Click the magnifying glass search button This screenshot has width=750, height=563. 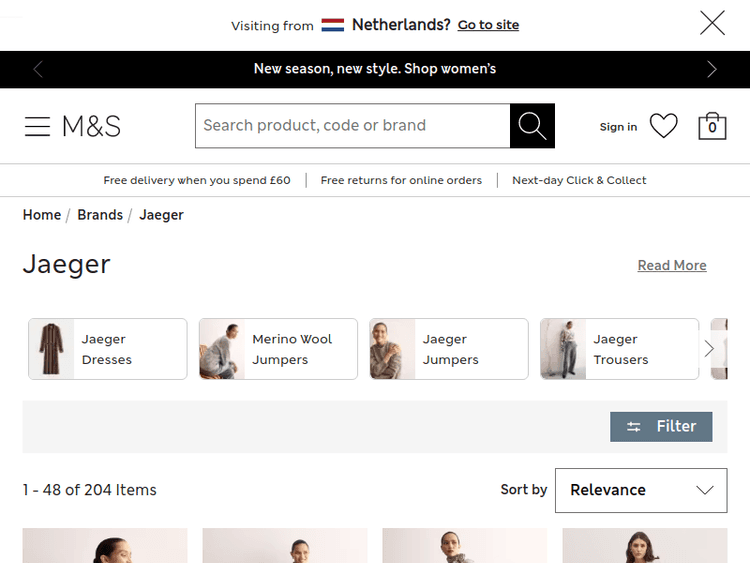(532, 126)
